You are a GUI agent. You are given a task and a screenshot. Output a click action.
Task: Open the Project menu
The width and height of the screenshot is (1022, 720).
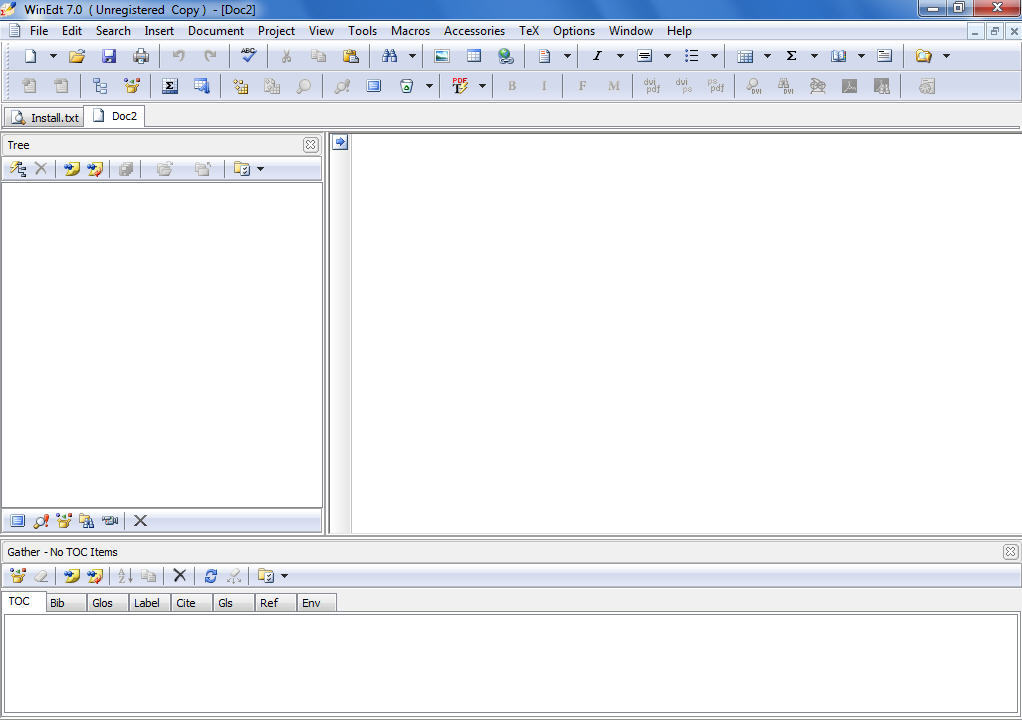click(x=276, y=31)
